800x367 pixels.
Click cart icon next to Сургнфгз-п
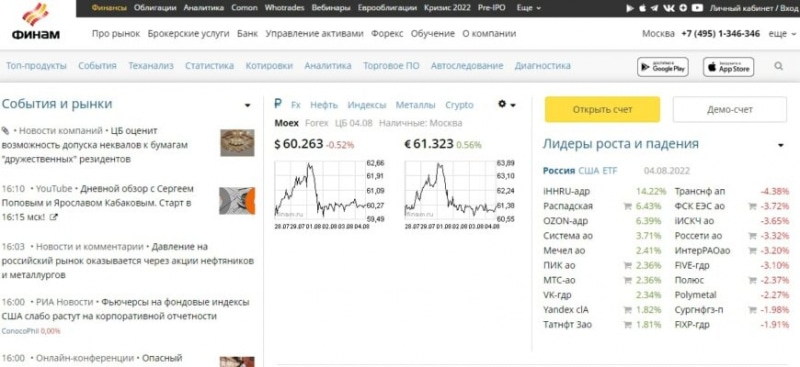point(752,310)
